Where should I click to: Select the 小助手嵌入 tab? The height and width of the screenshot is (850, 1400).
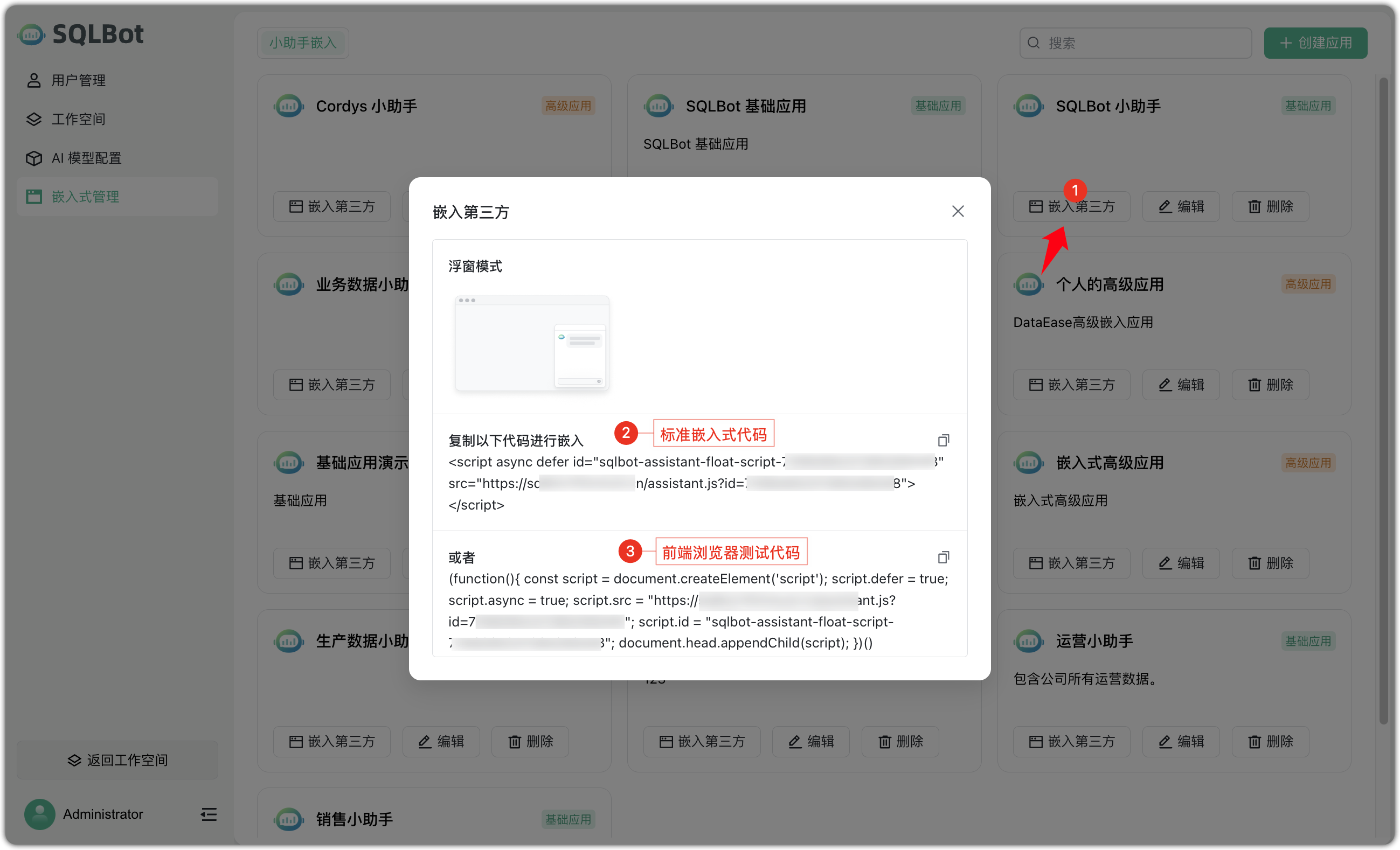pos(302,43)
